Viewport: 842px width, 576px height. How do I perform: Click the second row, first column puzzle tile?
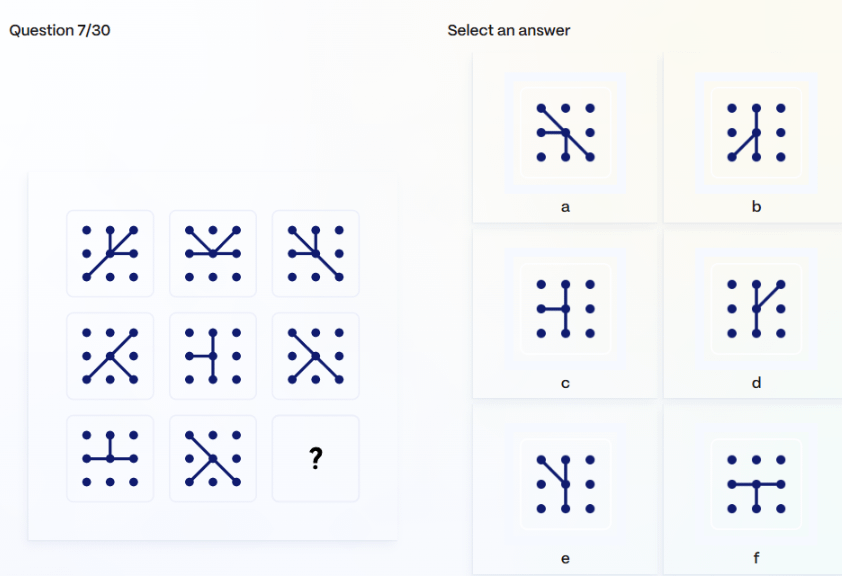click(x=110, y=356)
